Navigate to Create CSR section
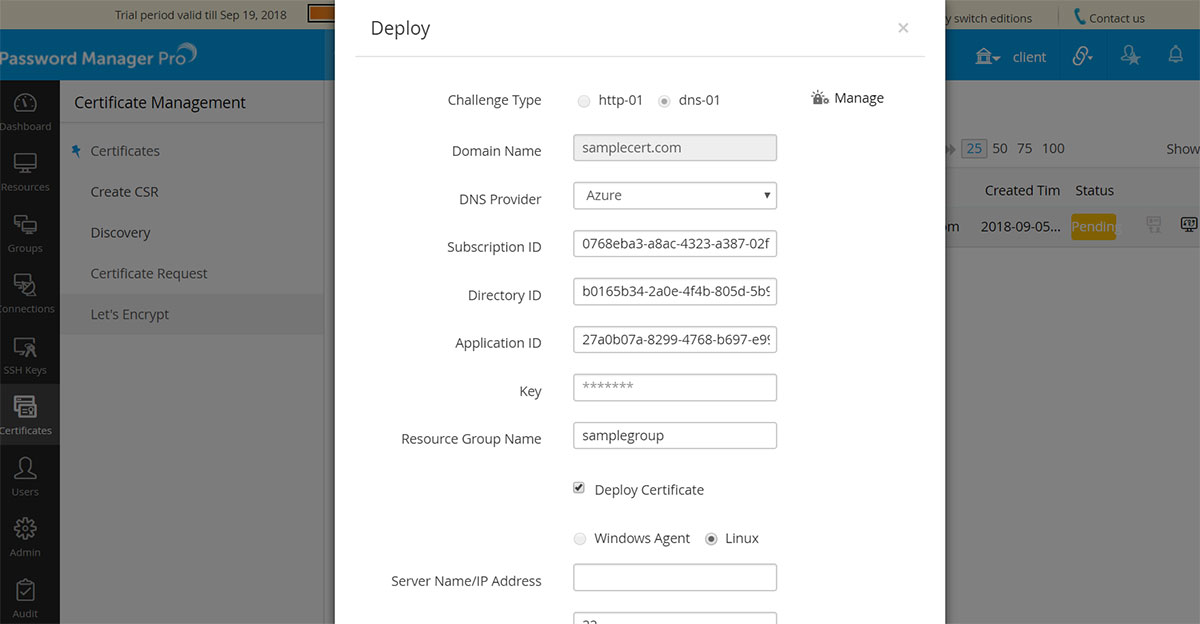The height and width of the screenshot is (624, 1200). [x=124, y=192]
